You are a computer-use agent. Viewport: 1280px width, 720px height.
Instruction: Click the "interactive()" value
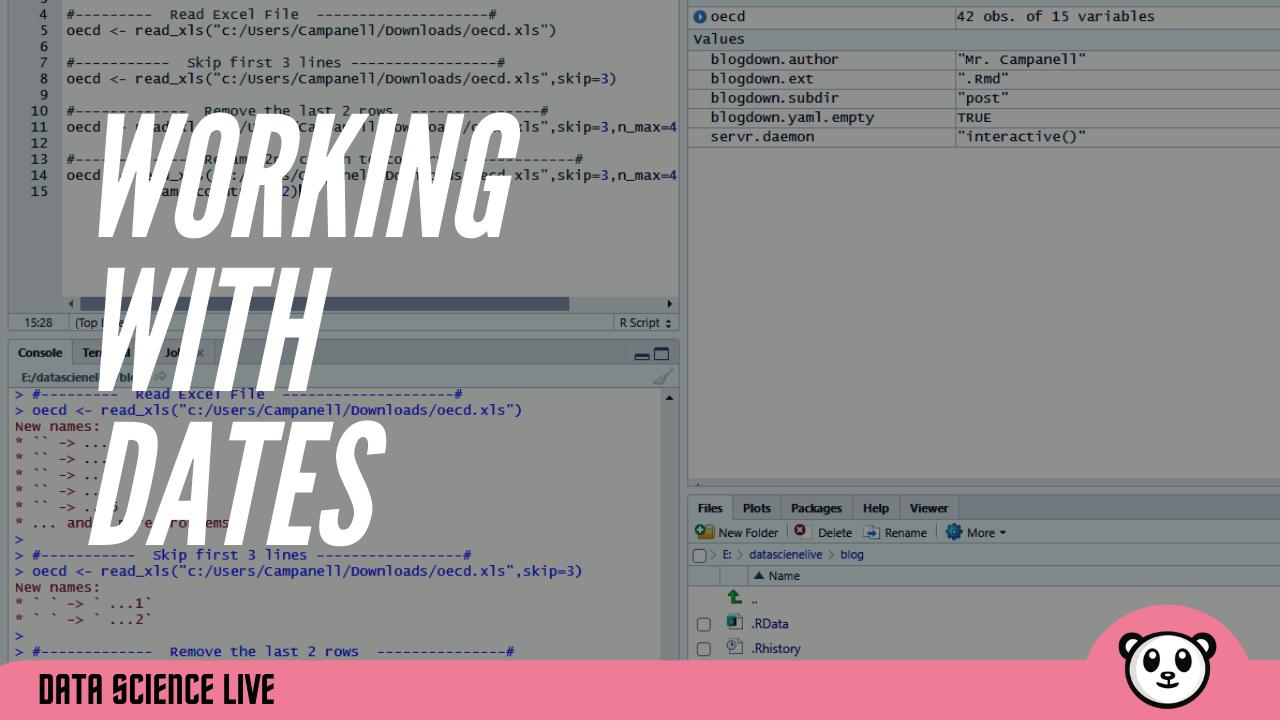tap(1021, 136)
